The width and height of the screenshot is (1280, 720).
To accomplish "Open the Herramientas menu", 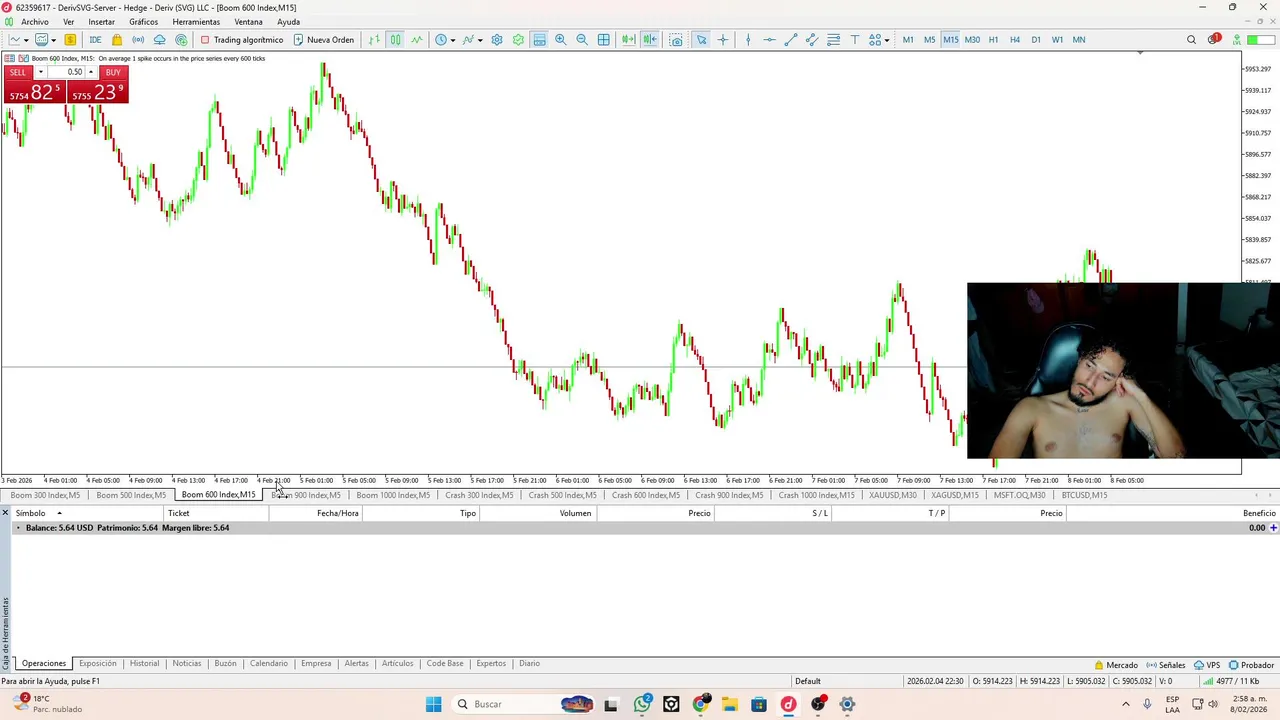I will click(196, 22).
